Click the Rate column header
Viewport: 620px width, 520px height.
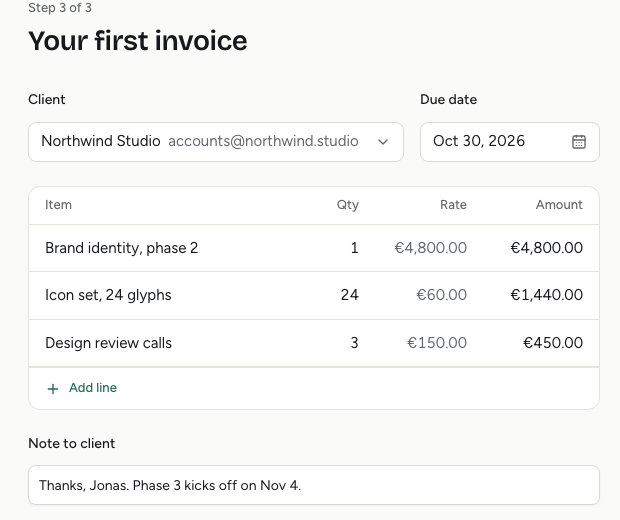click(453, 205)
